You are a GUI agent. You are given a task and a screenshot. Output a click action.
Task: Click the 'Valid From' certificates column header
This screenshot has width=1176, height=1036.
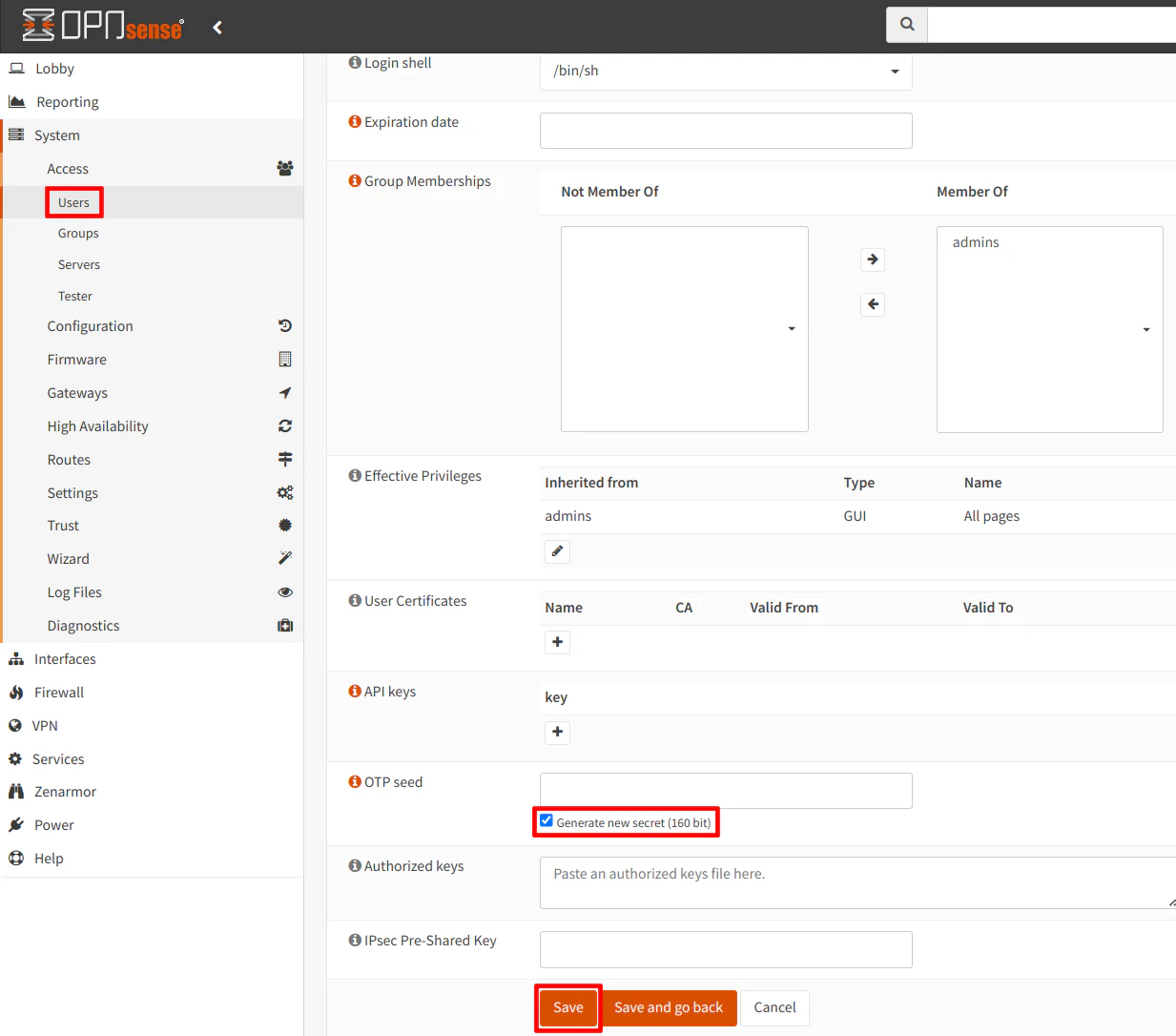[x=784, y=608]
